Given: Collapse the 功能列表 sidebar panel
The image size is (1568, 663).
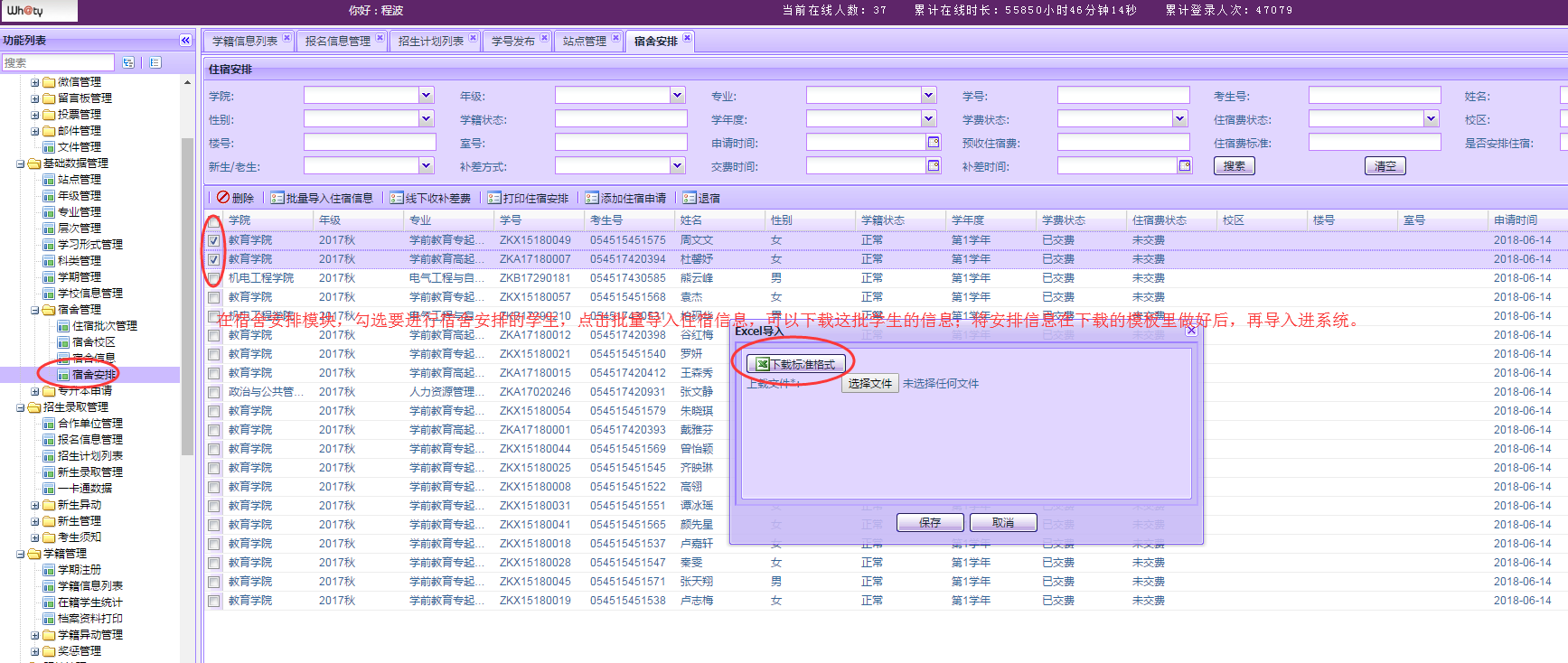Looking at the screenshot, I should coord(185,41).
